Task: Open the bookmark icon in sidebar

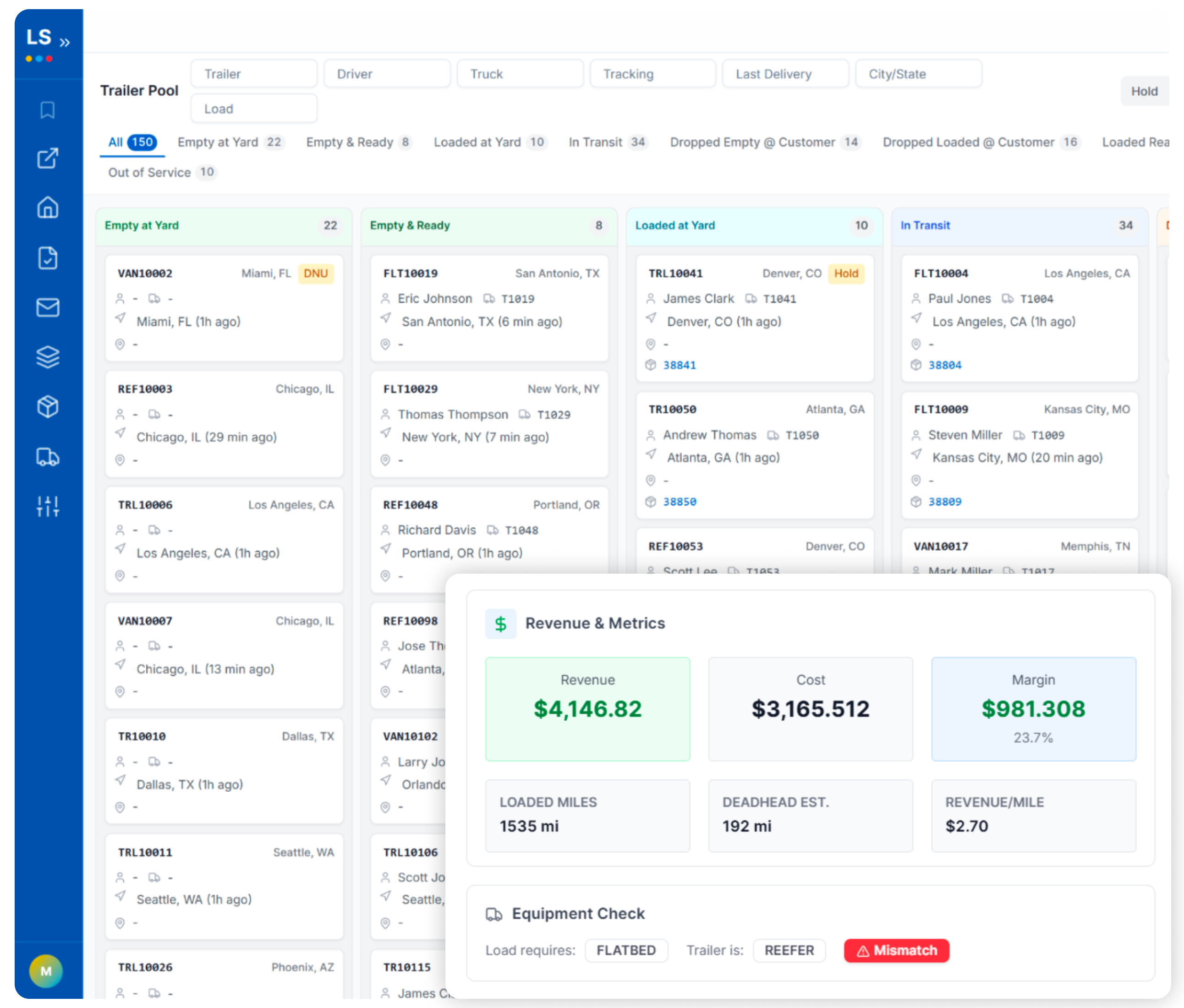Action: click(48, 110)
